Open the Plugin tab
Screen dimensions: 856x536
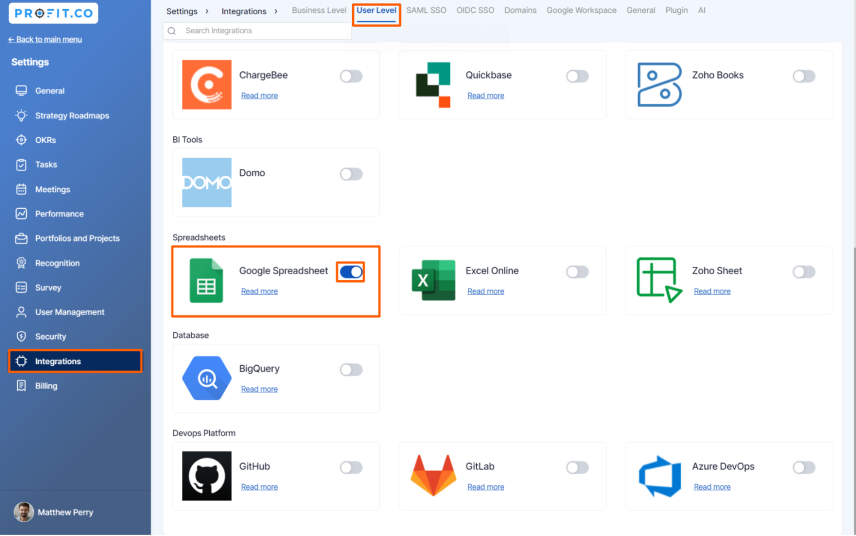[676, 10]
